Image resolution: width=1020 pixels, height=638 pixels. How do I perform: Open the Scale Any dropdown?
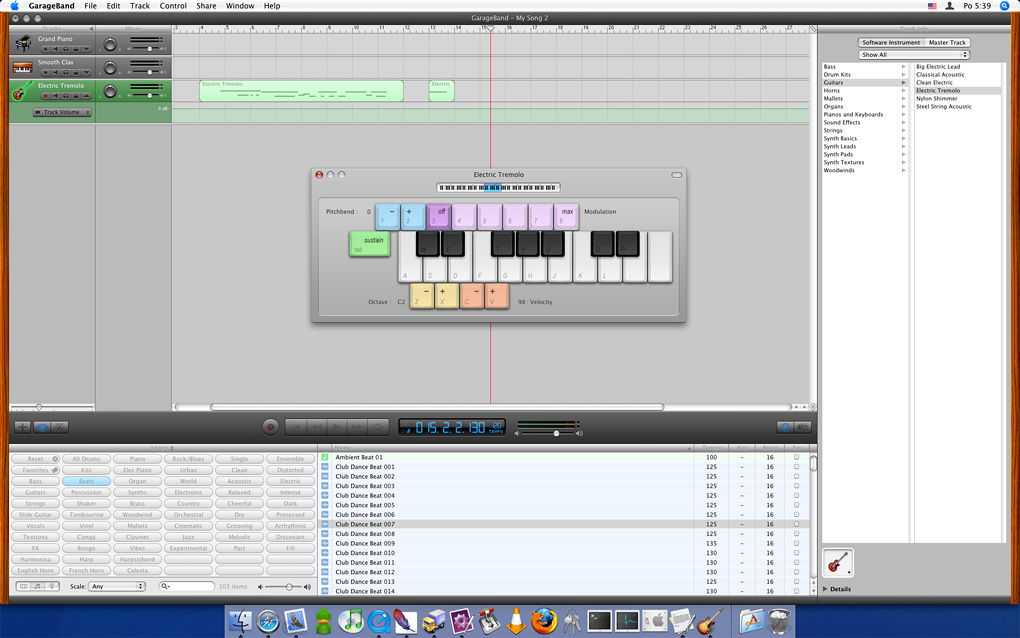116,586
